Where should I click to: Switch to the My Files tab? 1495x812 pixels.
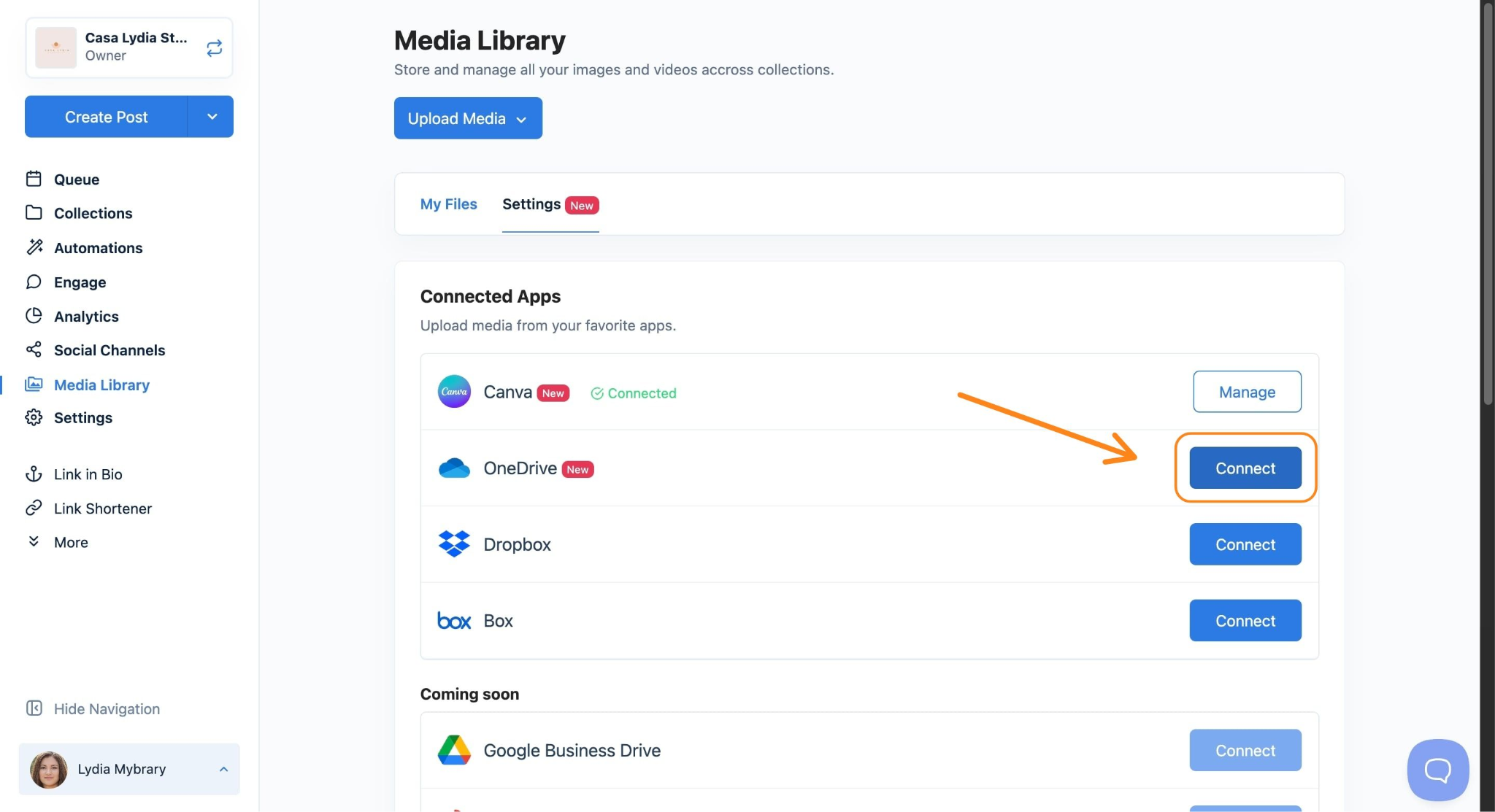point(448,204)
